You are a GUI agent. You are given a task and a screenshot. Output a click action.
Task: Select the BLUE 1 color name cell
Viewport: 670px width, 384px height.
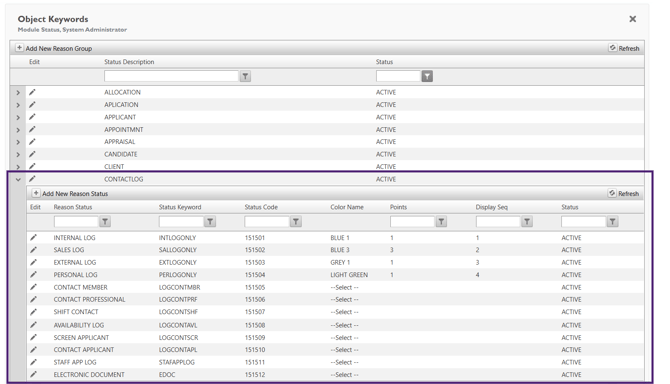[x=340, y=238]
